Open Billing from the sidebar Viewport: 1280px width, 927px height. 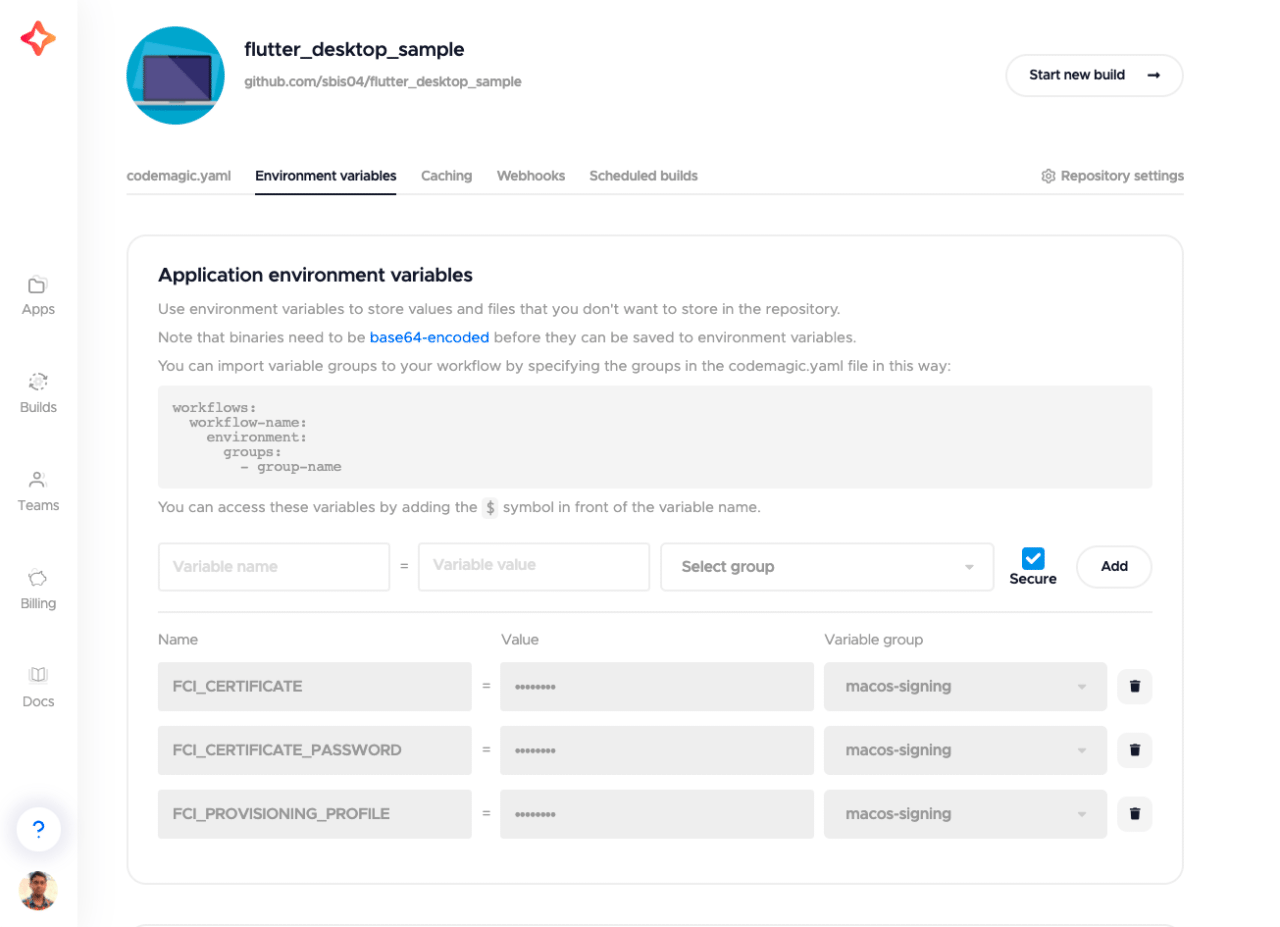[x=38, y=590]
